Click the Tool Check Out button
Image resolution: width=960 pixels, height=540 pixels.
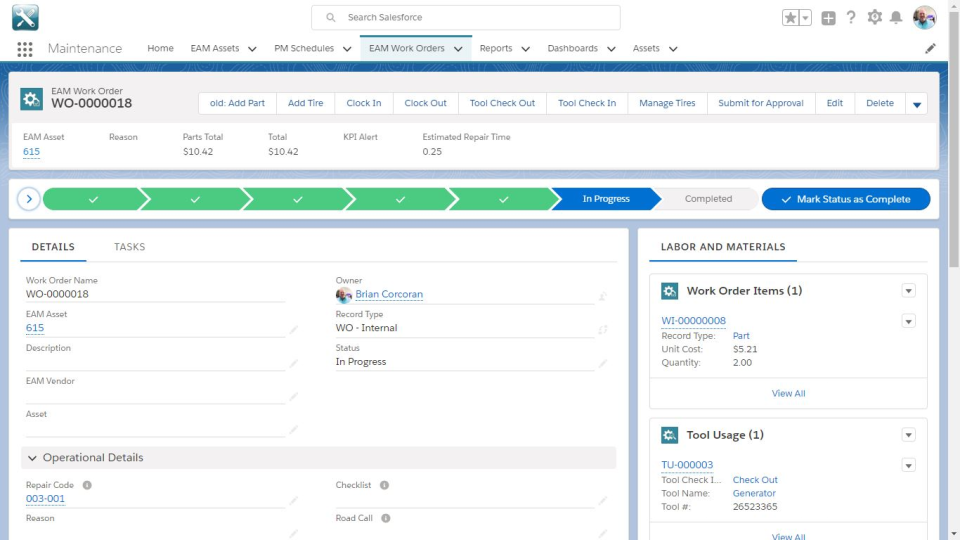click(x=502, y=103)
